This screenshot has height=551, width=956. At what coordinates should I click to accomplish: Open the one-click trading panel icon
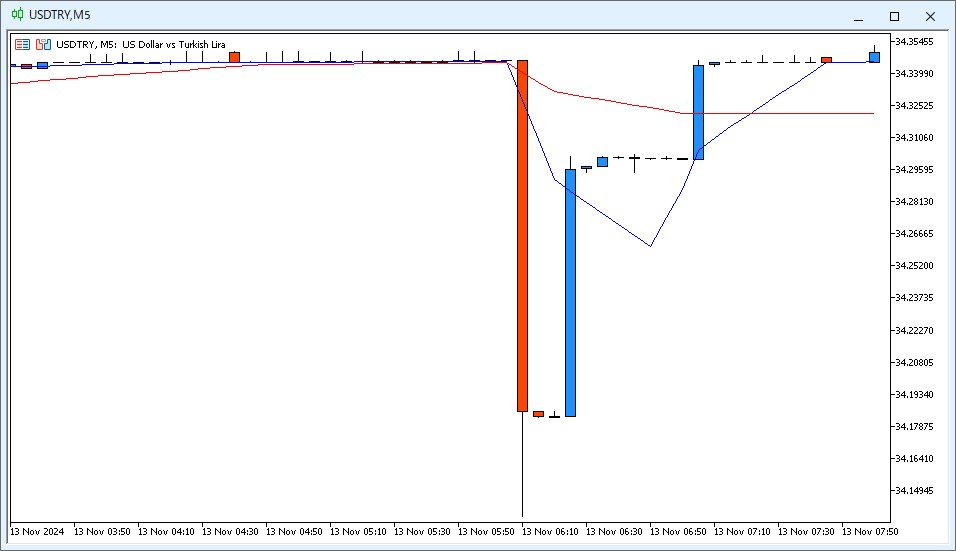pos(23,44)
